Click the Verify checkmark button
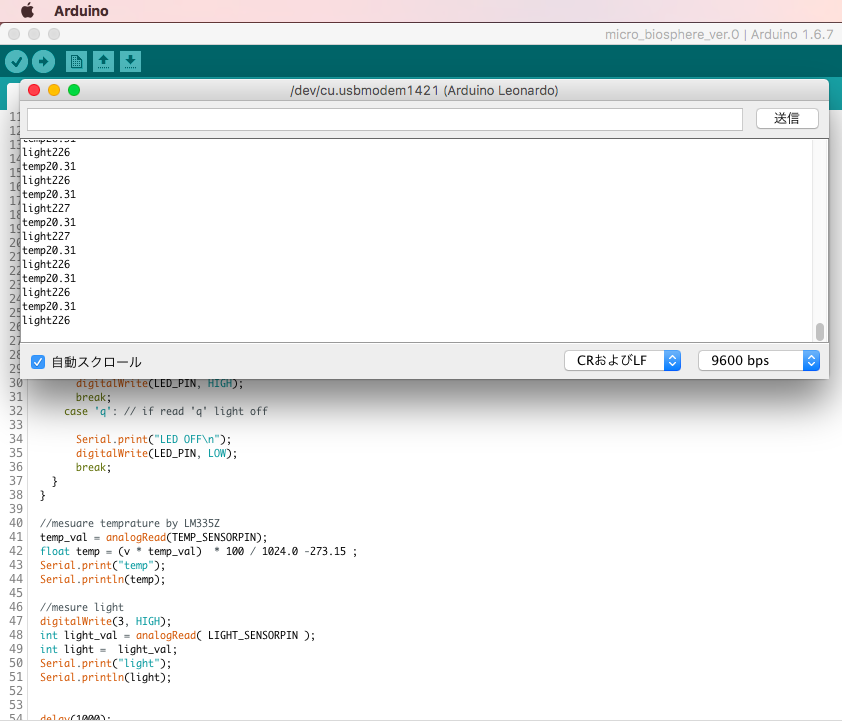Image resolution: width=842 pixels, height=721 pixels. pos(17,62)
